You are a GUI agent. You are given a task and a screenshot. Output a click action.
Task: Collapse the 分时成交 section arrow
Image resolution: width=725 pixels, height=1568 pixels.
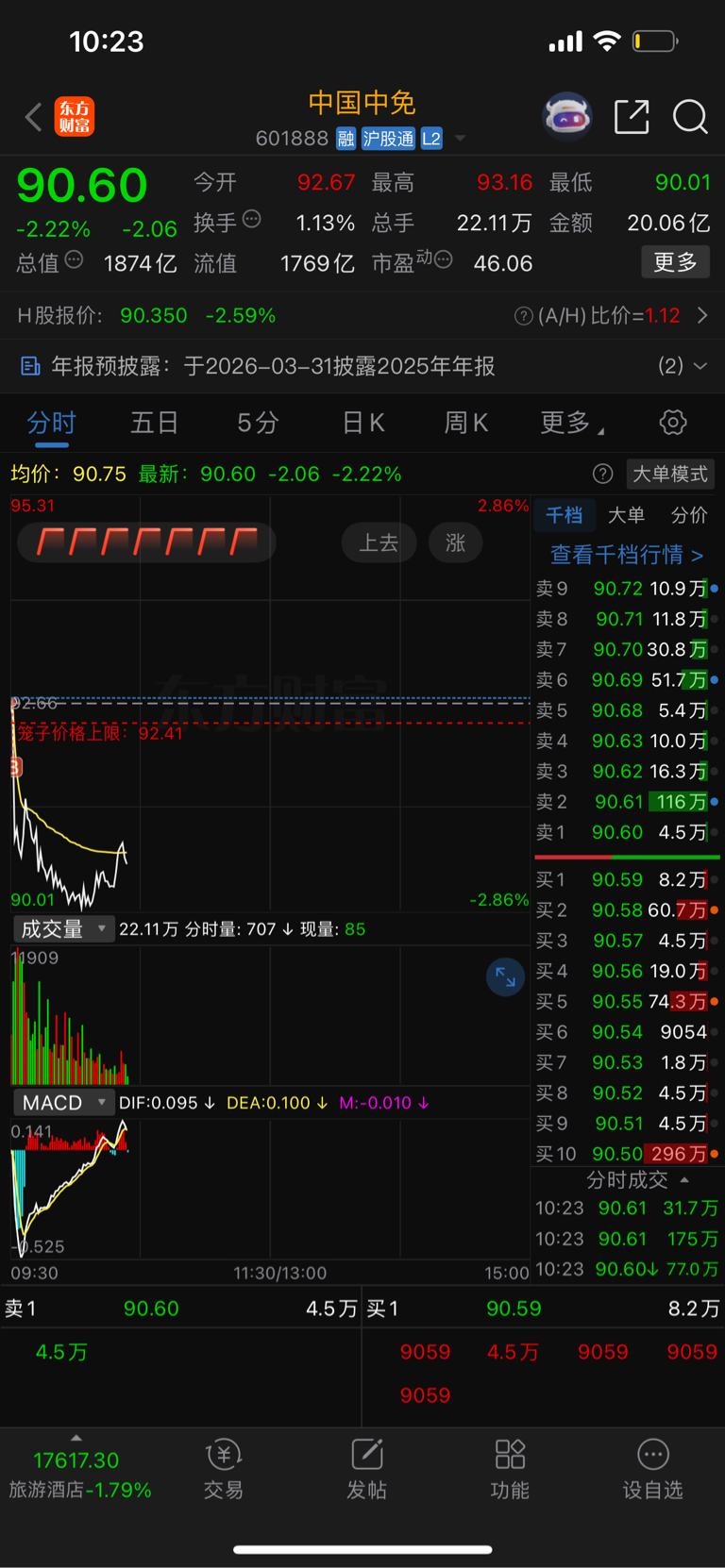(684, 1180)
